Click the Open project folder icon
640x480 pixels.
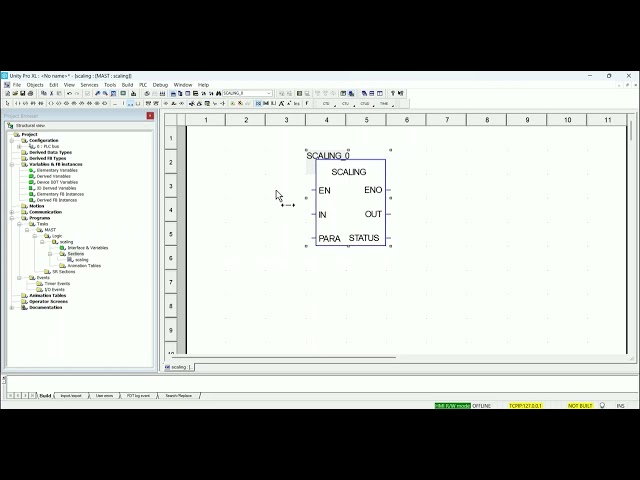15,93
